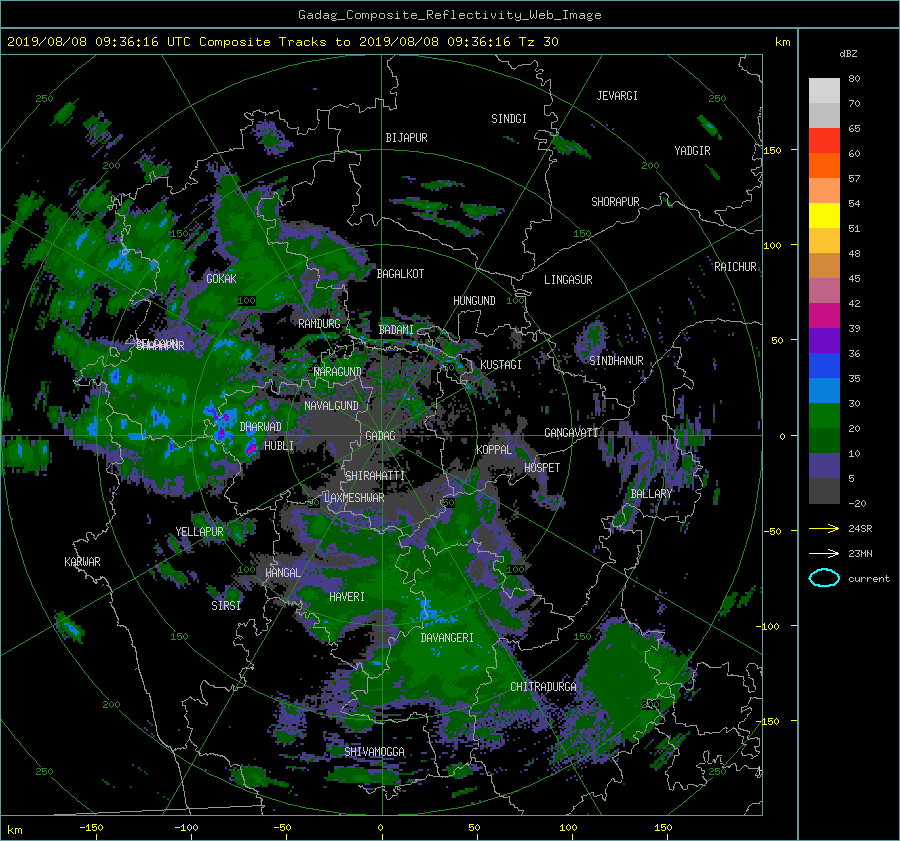The height and width of the screenshot is (841, 900).
Task: Click the '100' tick on the right axis
Action: [772, 246]
